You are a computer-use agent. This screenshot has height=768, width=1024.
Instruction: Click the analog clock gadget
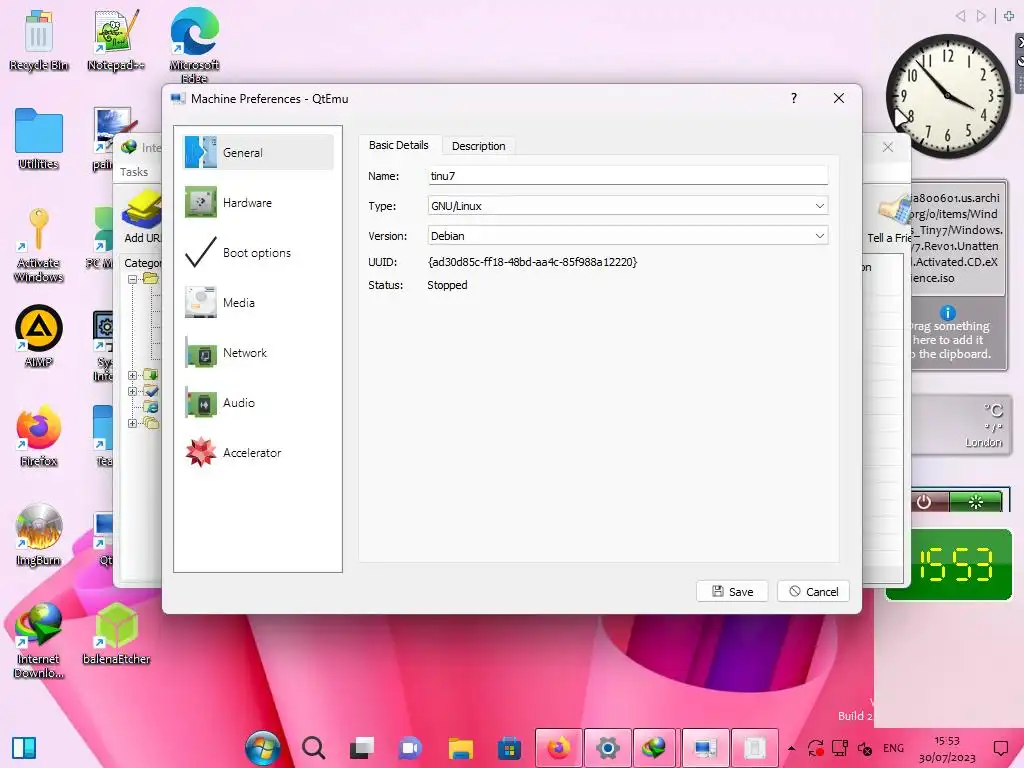tap(947, 95)
